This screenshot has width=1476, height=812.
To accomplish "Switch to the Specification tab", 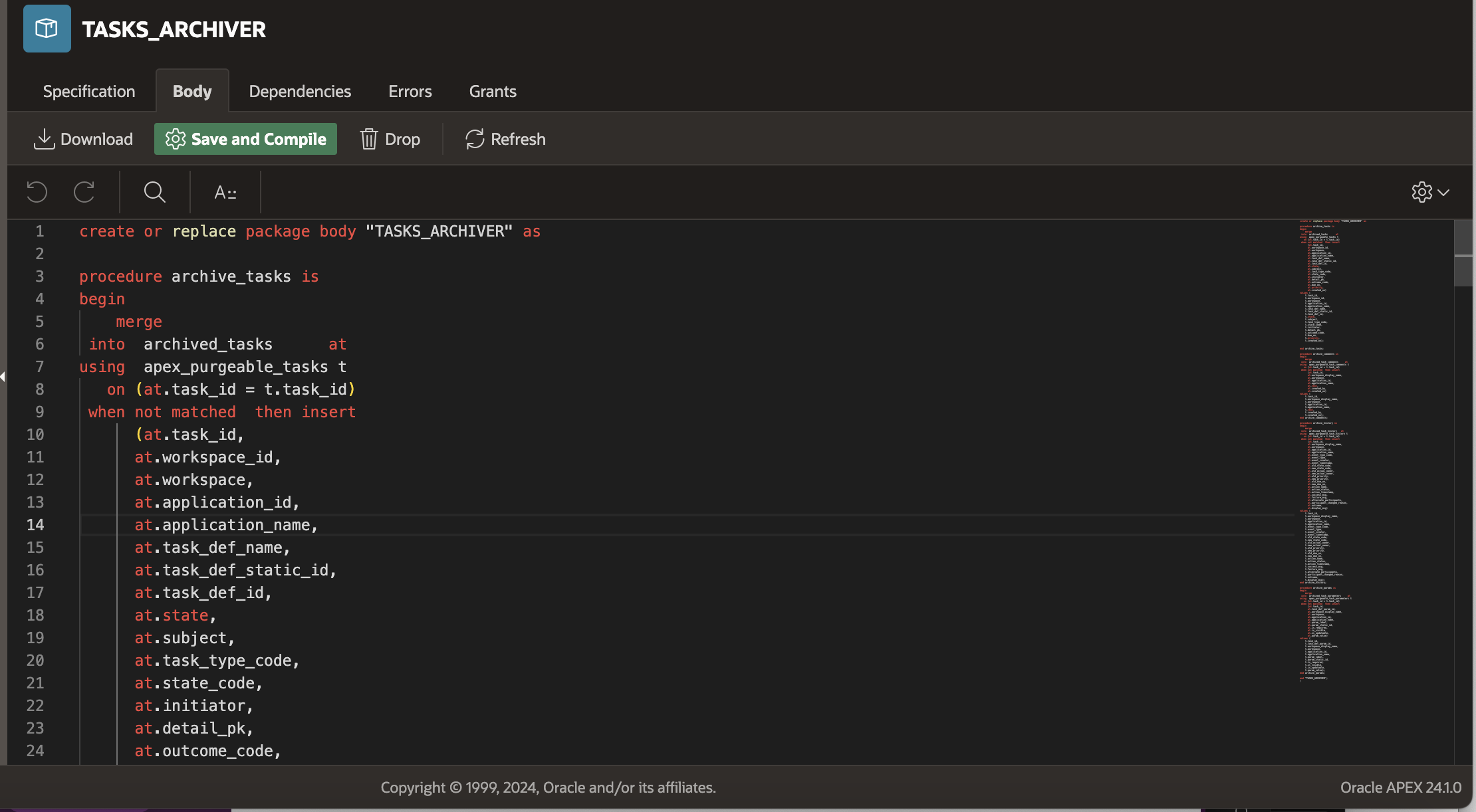I will pyautogui.click(x=89, y=91).
